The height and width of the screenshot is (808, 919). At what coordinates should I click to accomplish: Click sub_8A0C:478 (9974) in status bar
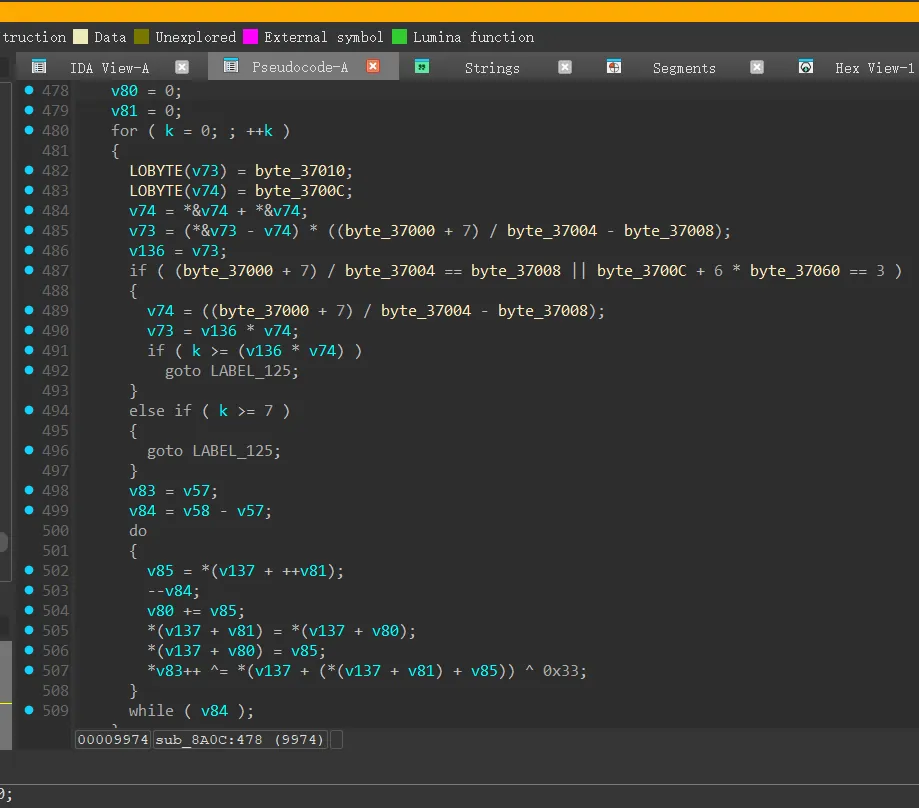pyautogui.click(x=239, y=739)
